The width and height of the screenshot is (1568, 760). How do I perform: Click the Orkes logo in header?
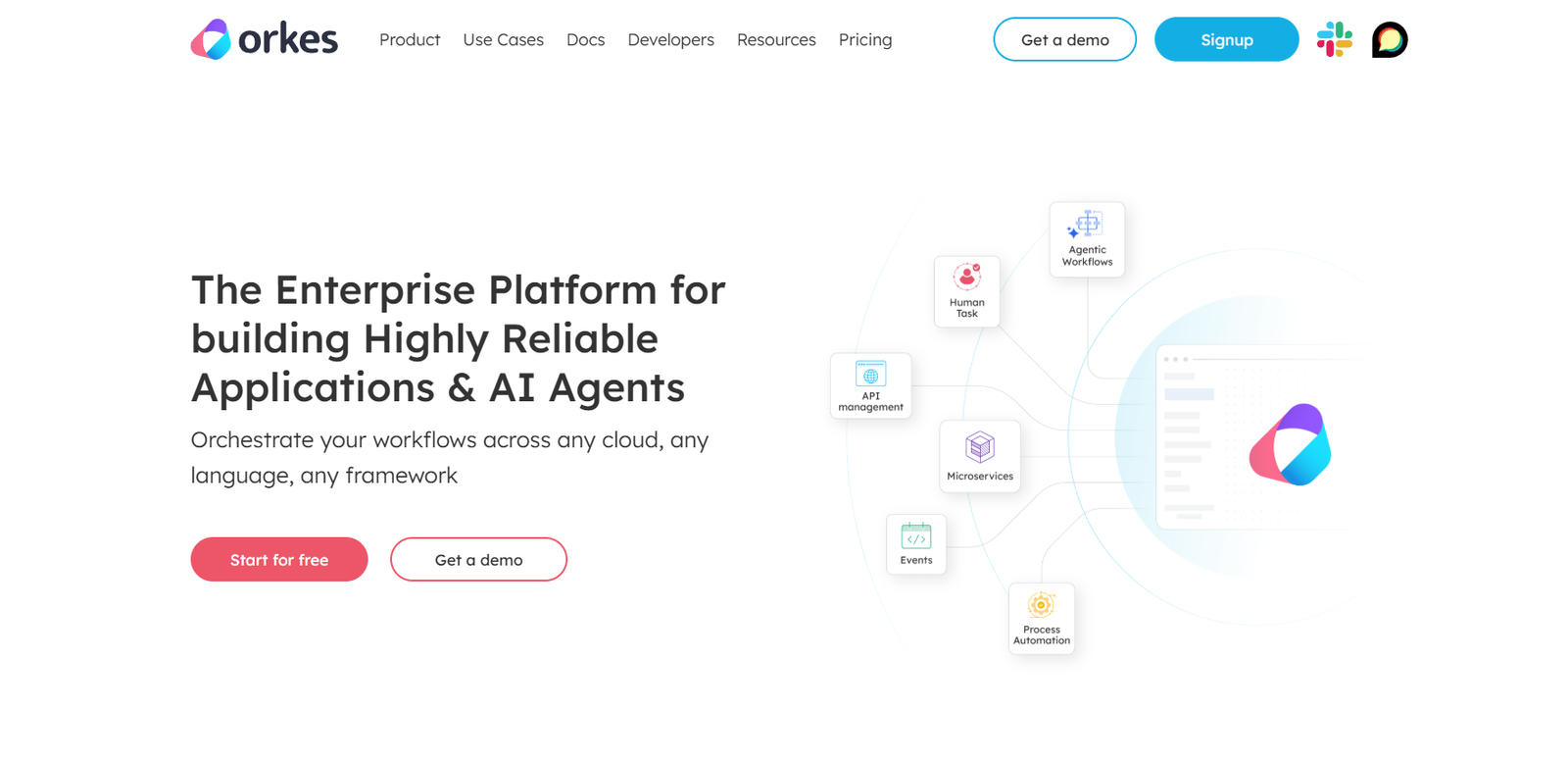coord(264,39)
